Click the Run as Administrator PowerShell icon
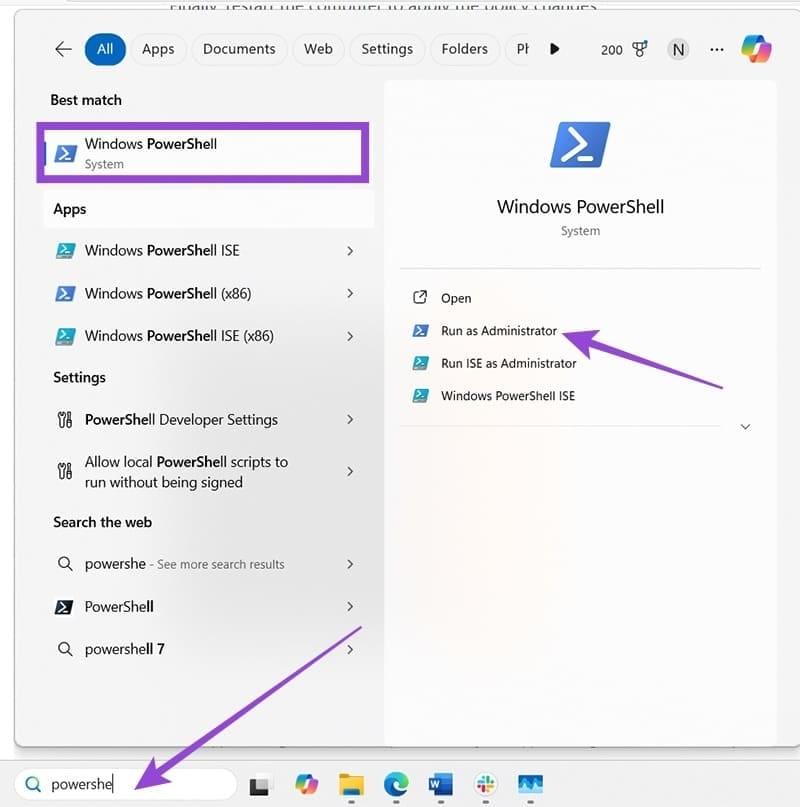 point(421,330)
